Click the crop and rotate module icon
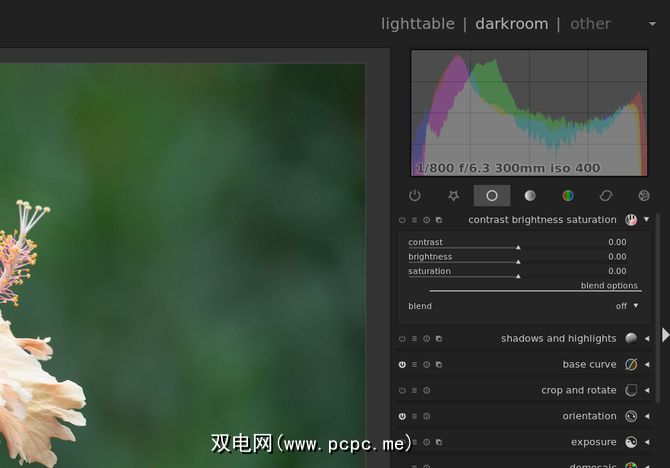This screenshot has width=670, height=468. pyautogui.click(x=631, y=390)
